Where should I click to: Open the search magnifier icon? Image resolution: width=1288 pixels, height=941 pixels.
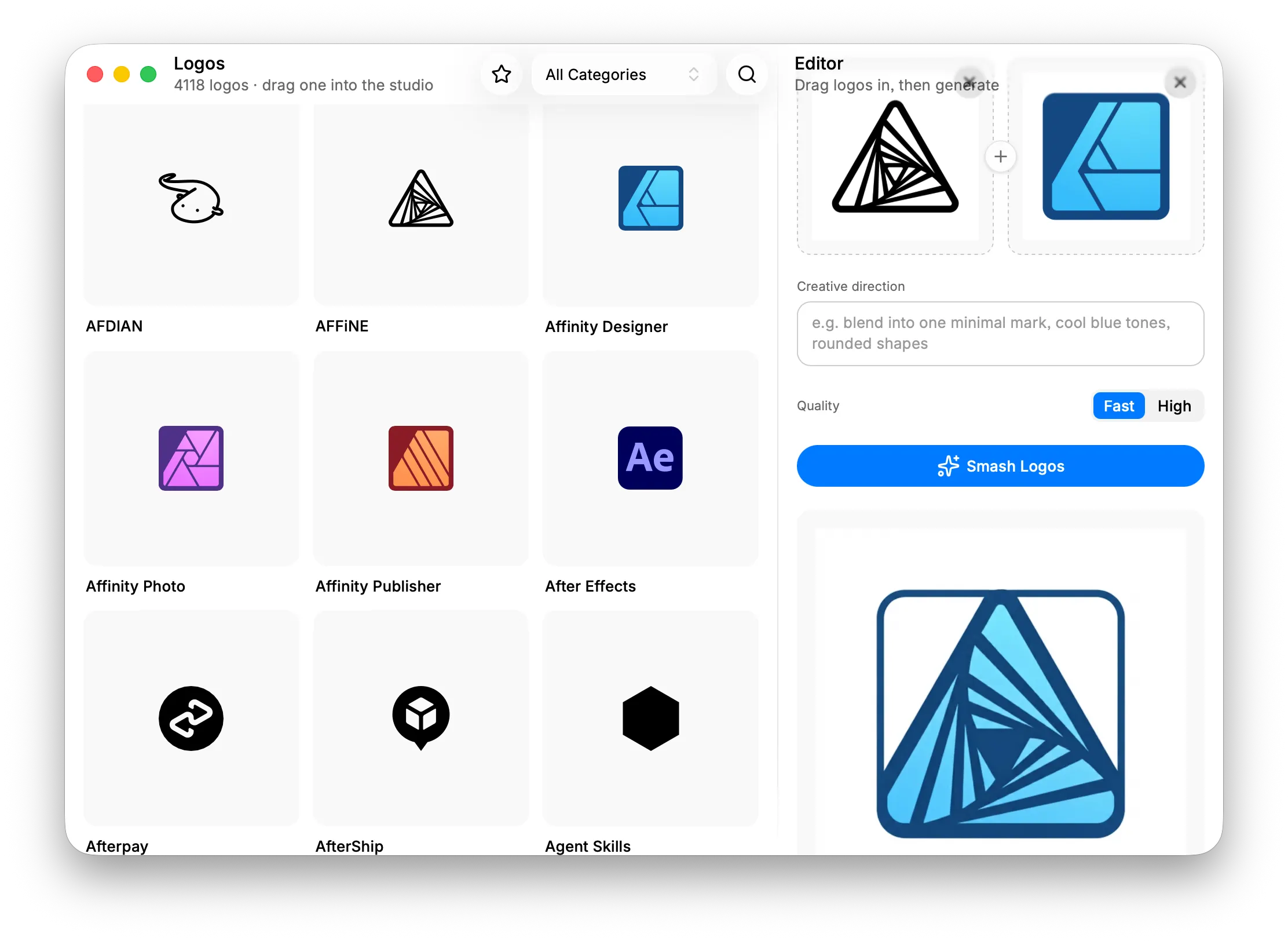(x=747, y=74)
